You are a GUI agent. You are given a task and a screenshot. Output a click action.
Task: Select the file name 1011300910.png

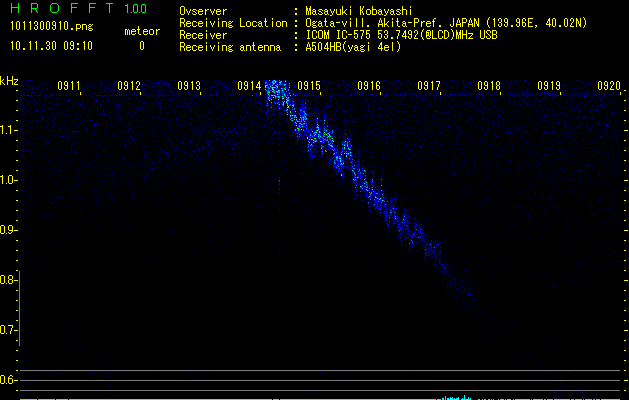tap(52, 26)
